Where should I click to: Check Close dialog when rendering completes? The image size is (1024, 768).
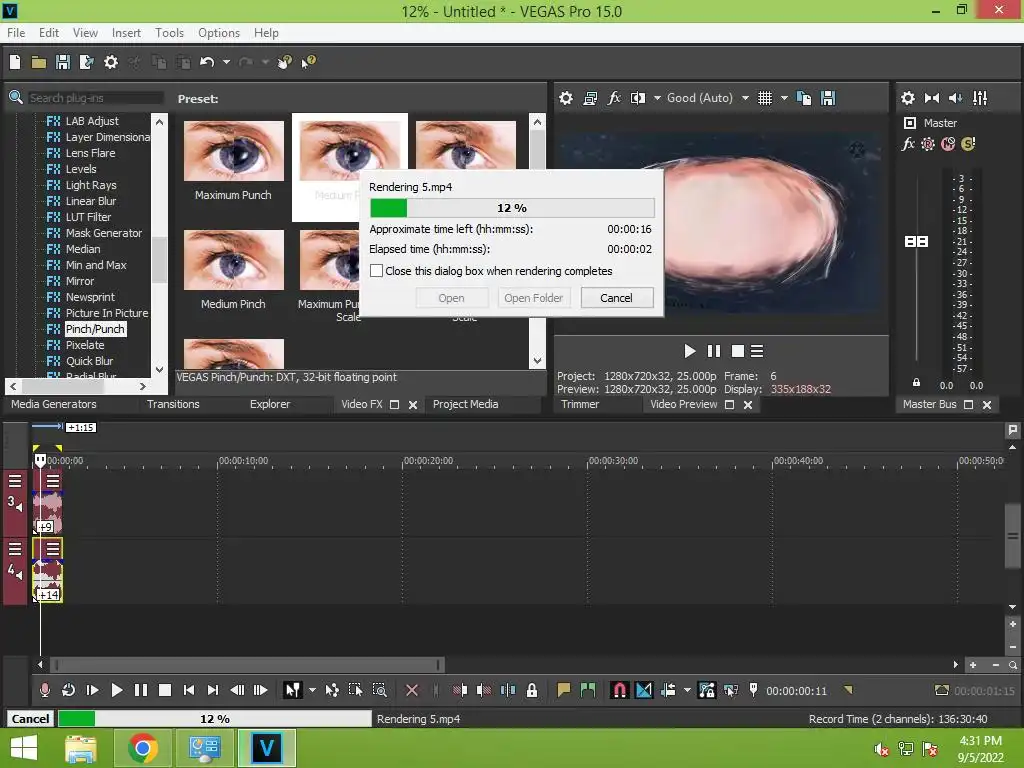tap(376, 271)
